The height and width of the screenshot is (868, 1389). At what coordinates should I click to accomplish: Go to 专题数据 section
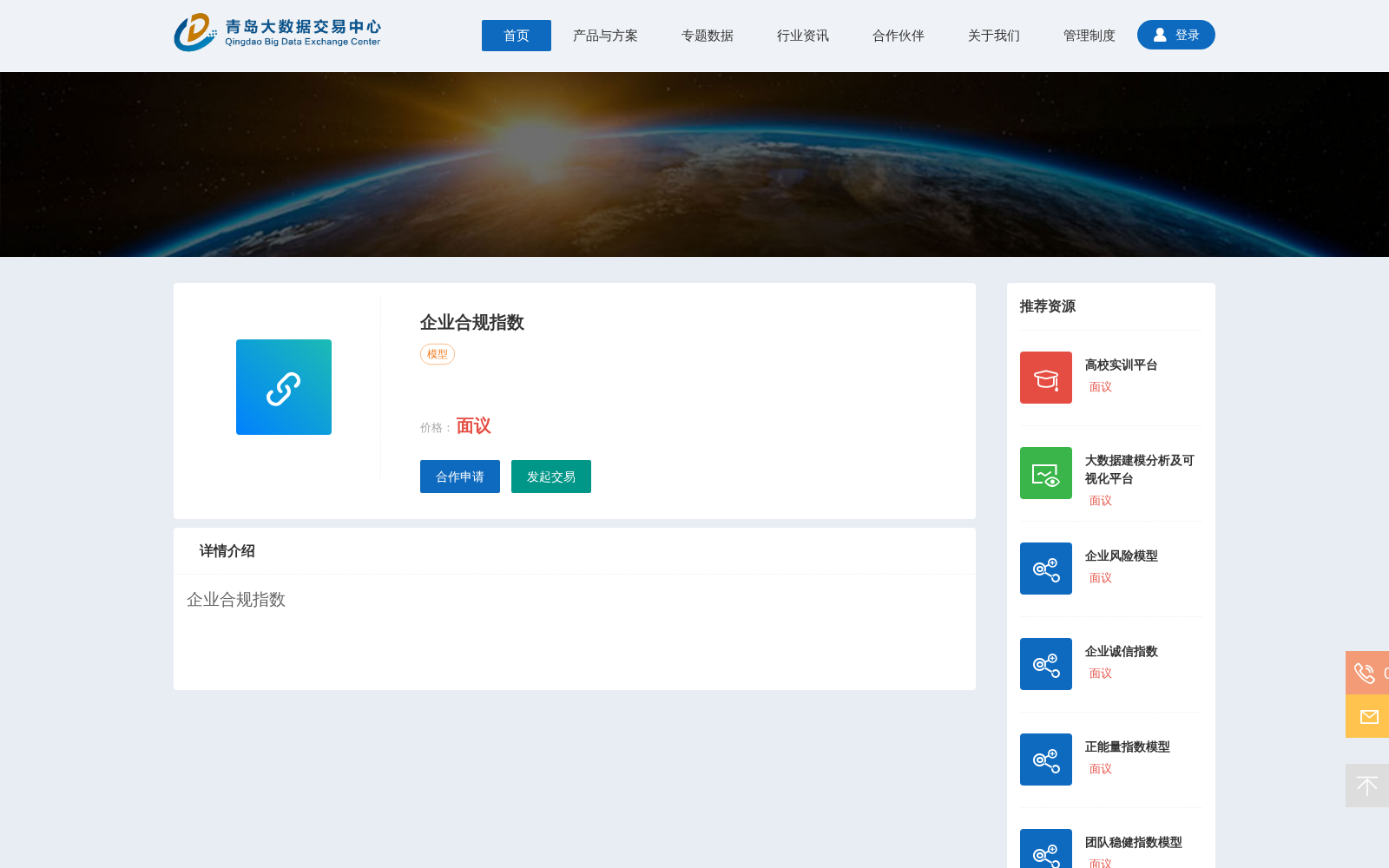(x=708, y=36)
